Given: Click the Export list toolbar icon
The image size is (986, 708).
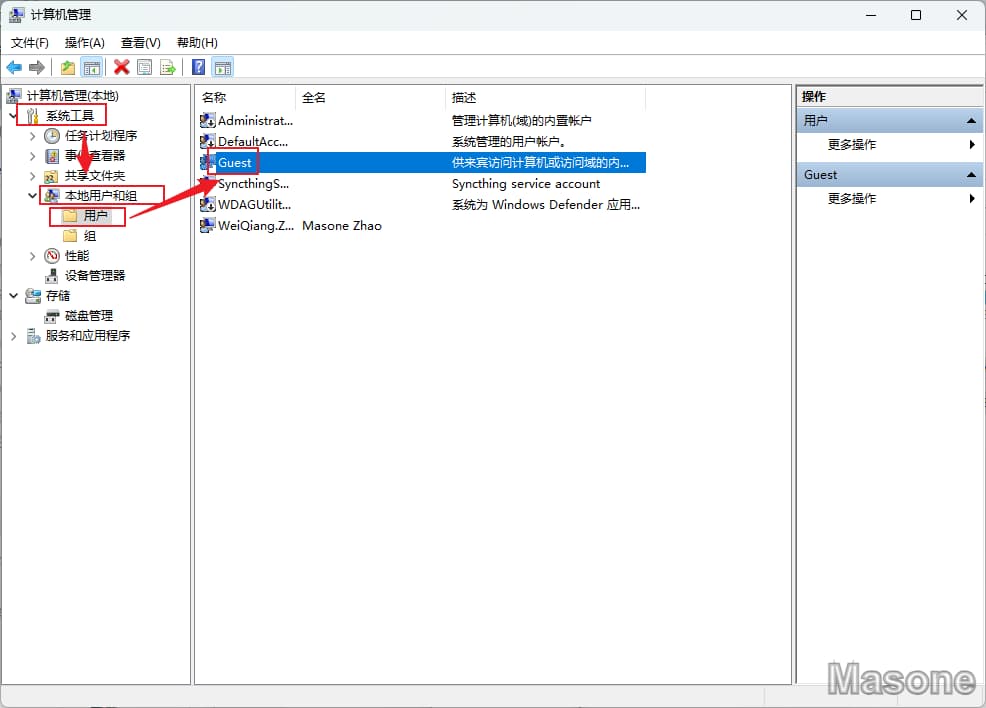Looking at the screenshot, I should (168, 67).
